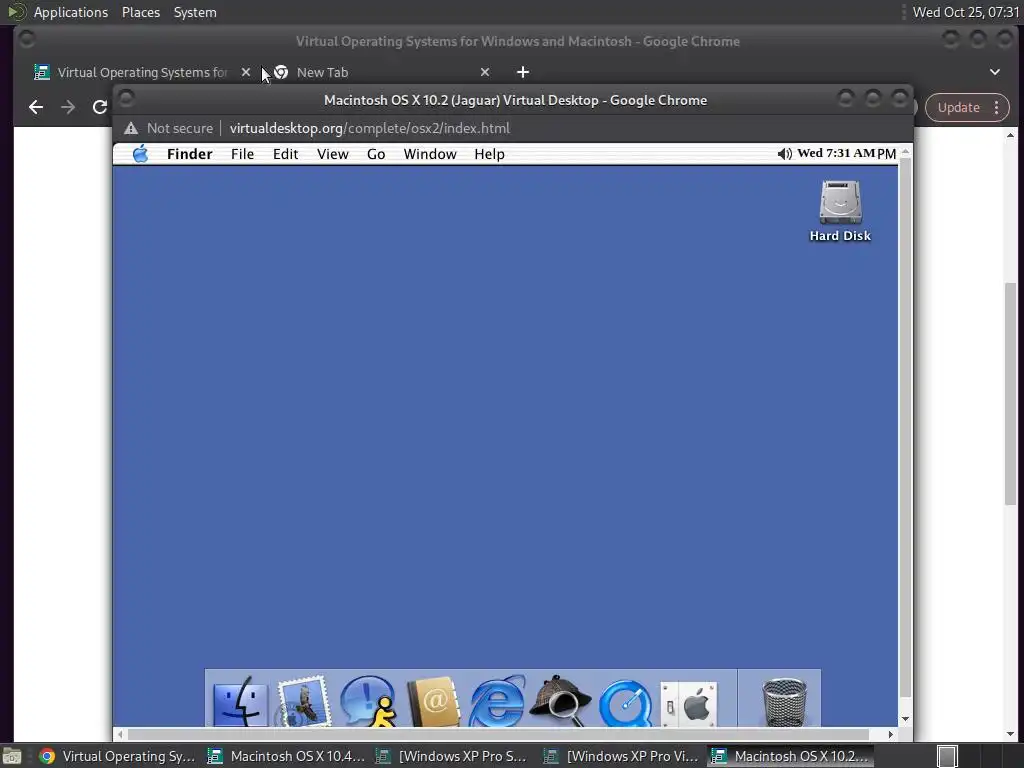This screenshot has width=1024, height=768.
Task: Launch QuickTime Player from the dock
Action: point(625,703)
